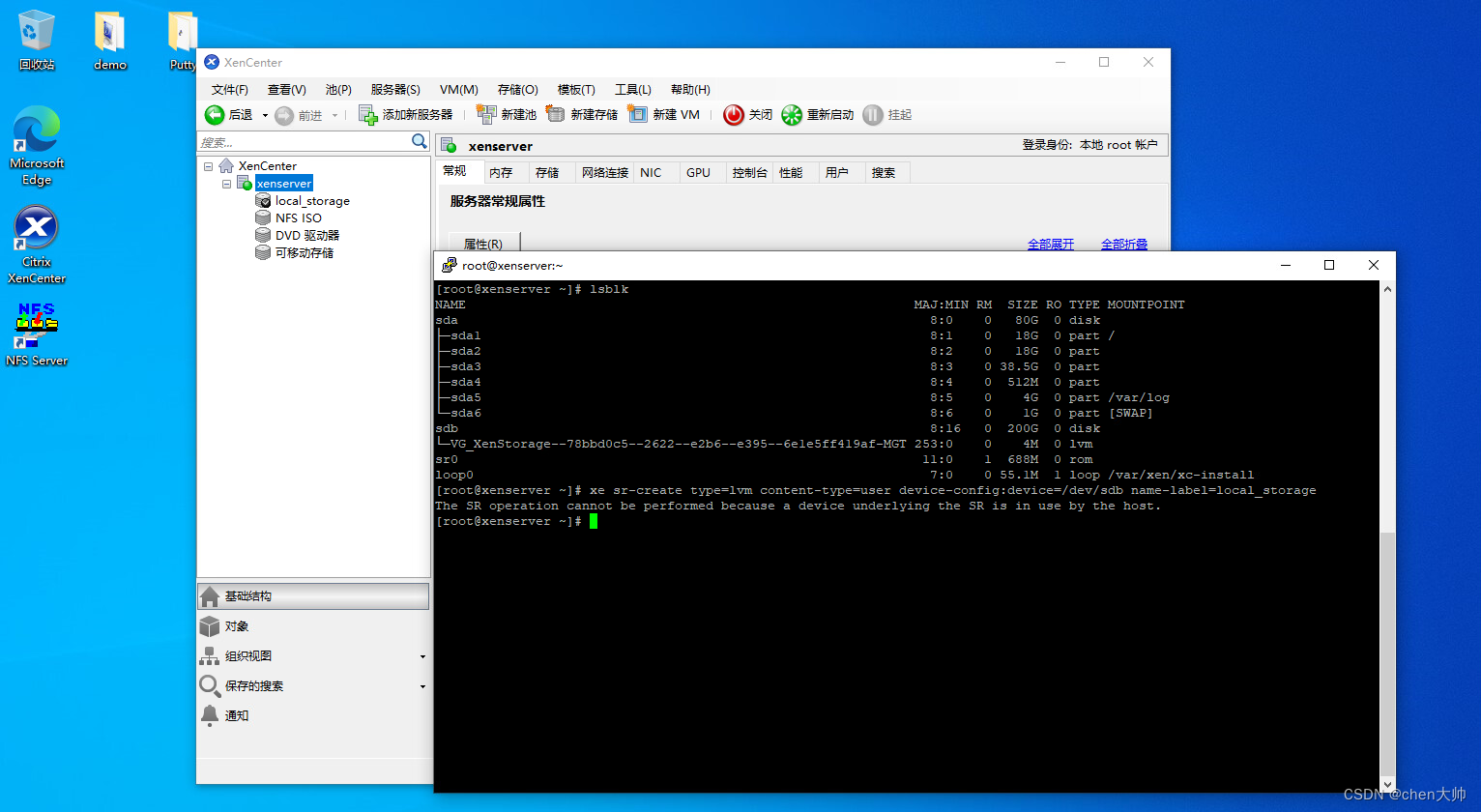Open the 文件(F) menu
Viewport: 1481px width, 812px height.
pos(230,89)
